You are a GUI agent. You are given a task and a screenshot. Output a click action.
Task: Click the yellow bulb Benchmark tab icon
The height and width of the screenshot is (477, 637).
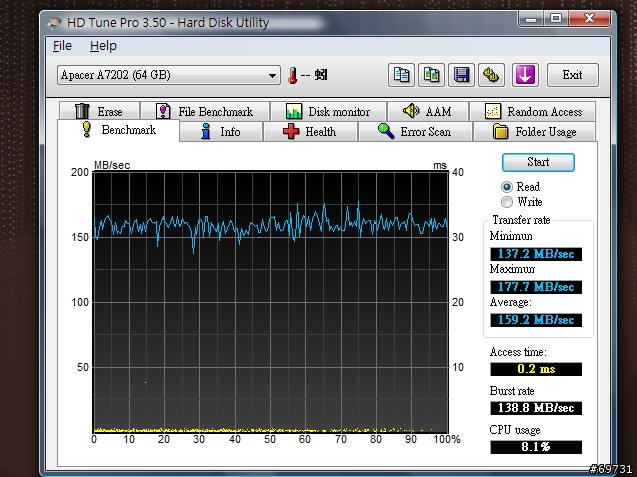[87, 129]
